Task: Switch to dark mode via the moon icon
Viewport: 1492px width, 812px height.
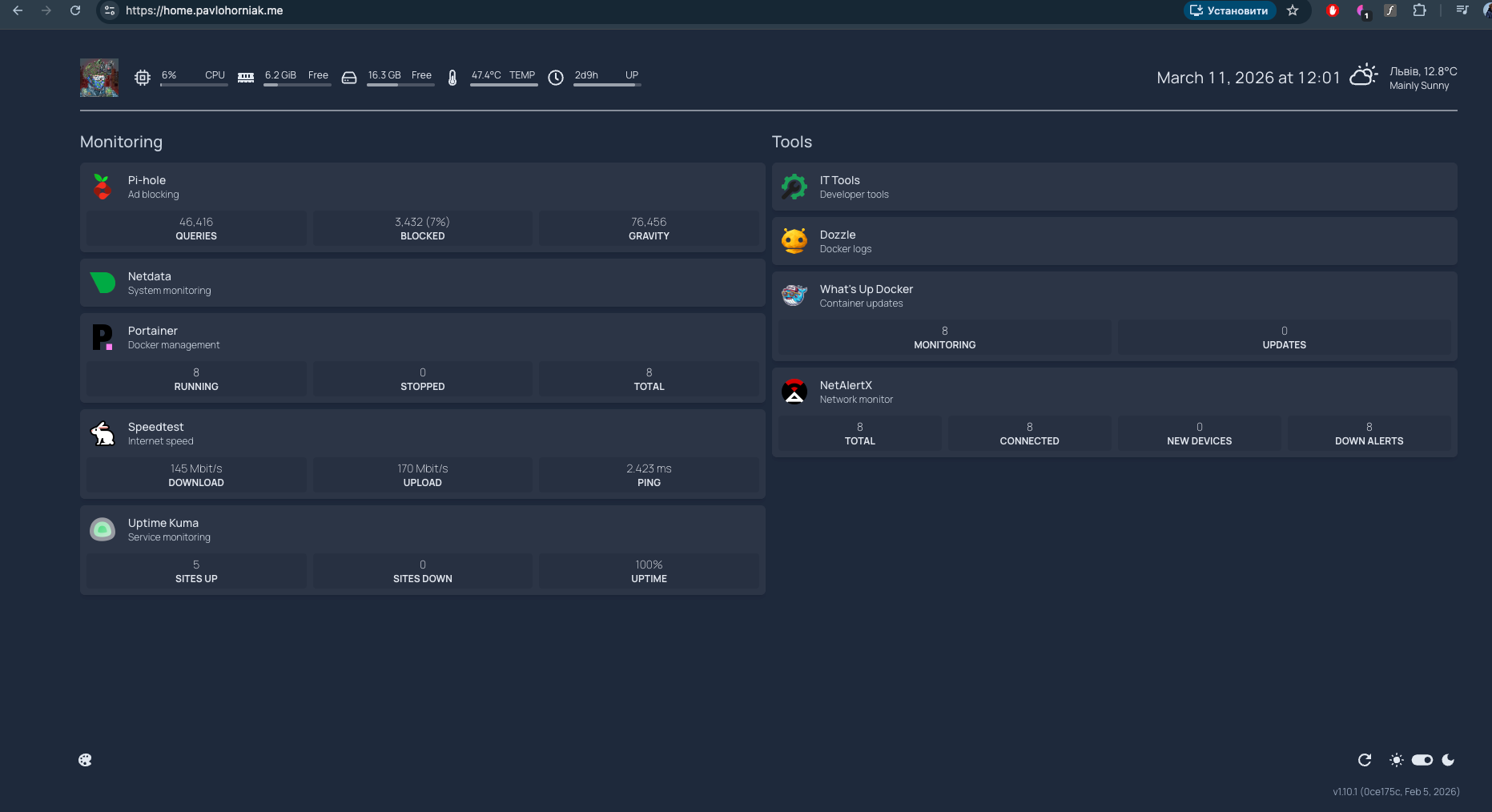Action: [x=1448, y=760]
